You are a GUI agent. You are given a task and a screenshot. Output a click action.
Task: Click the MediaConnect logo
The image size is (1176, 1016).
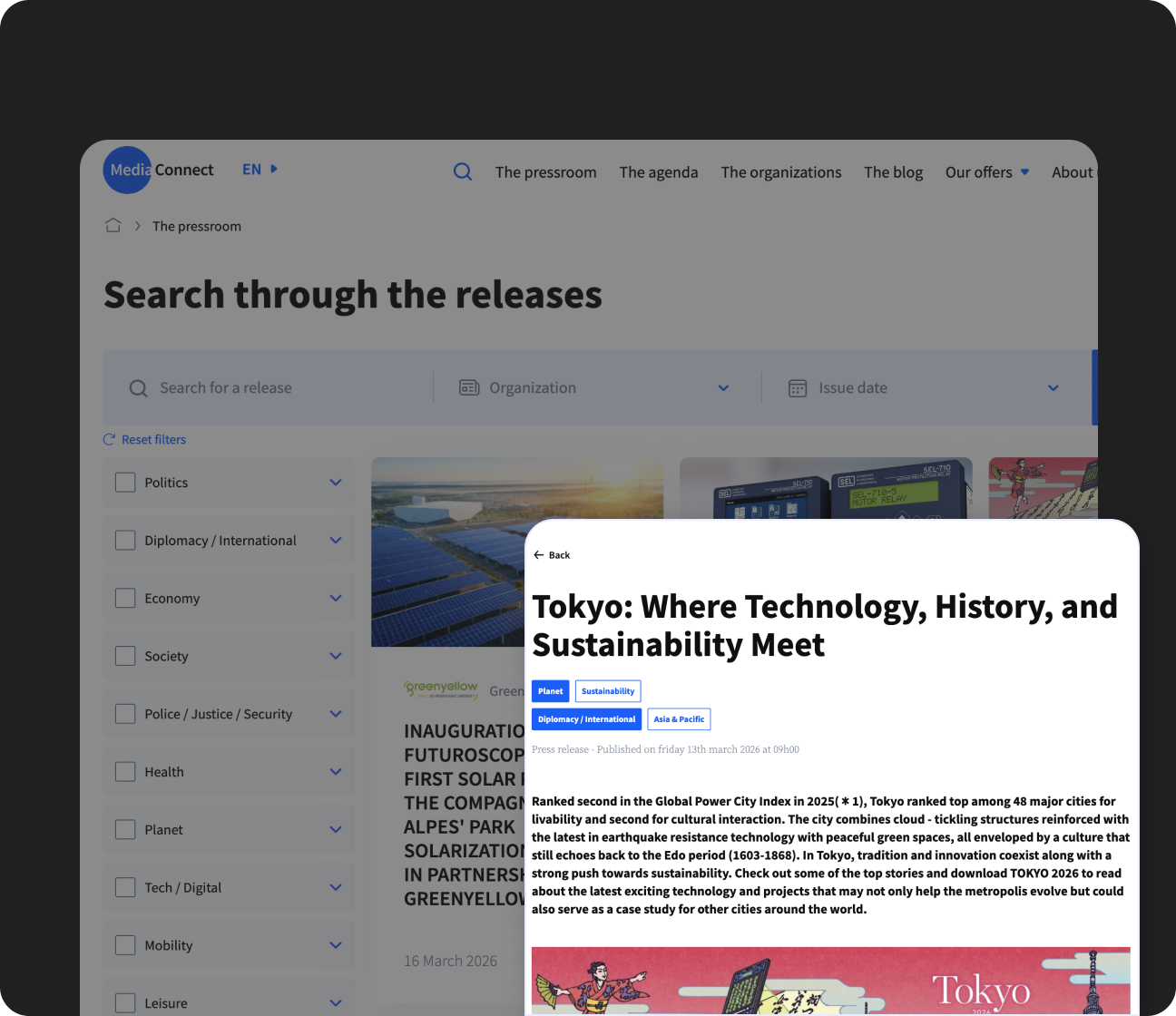coord(160,170)
